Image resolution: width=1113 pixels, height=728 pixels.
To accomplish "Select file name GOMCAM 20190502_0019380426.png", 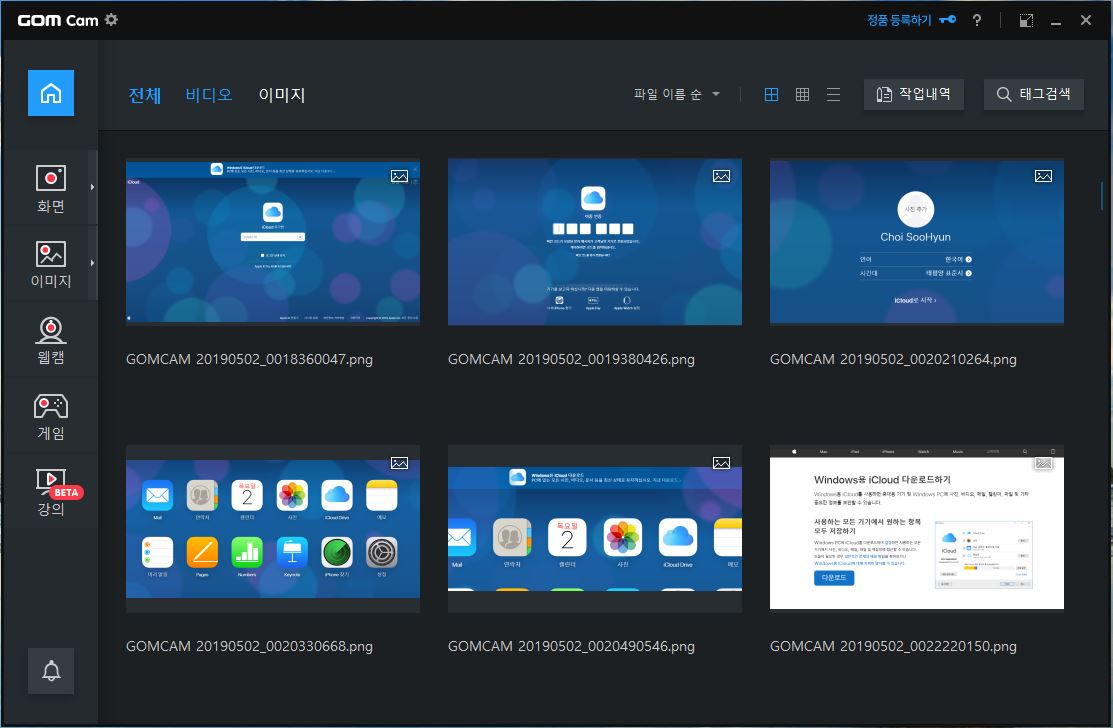I will [571, 359].
